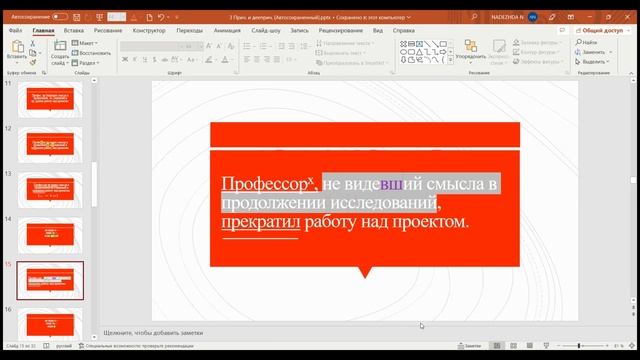Toggle Заметки notes pane button

coord(469,346)
